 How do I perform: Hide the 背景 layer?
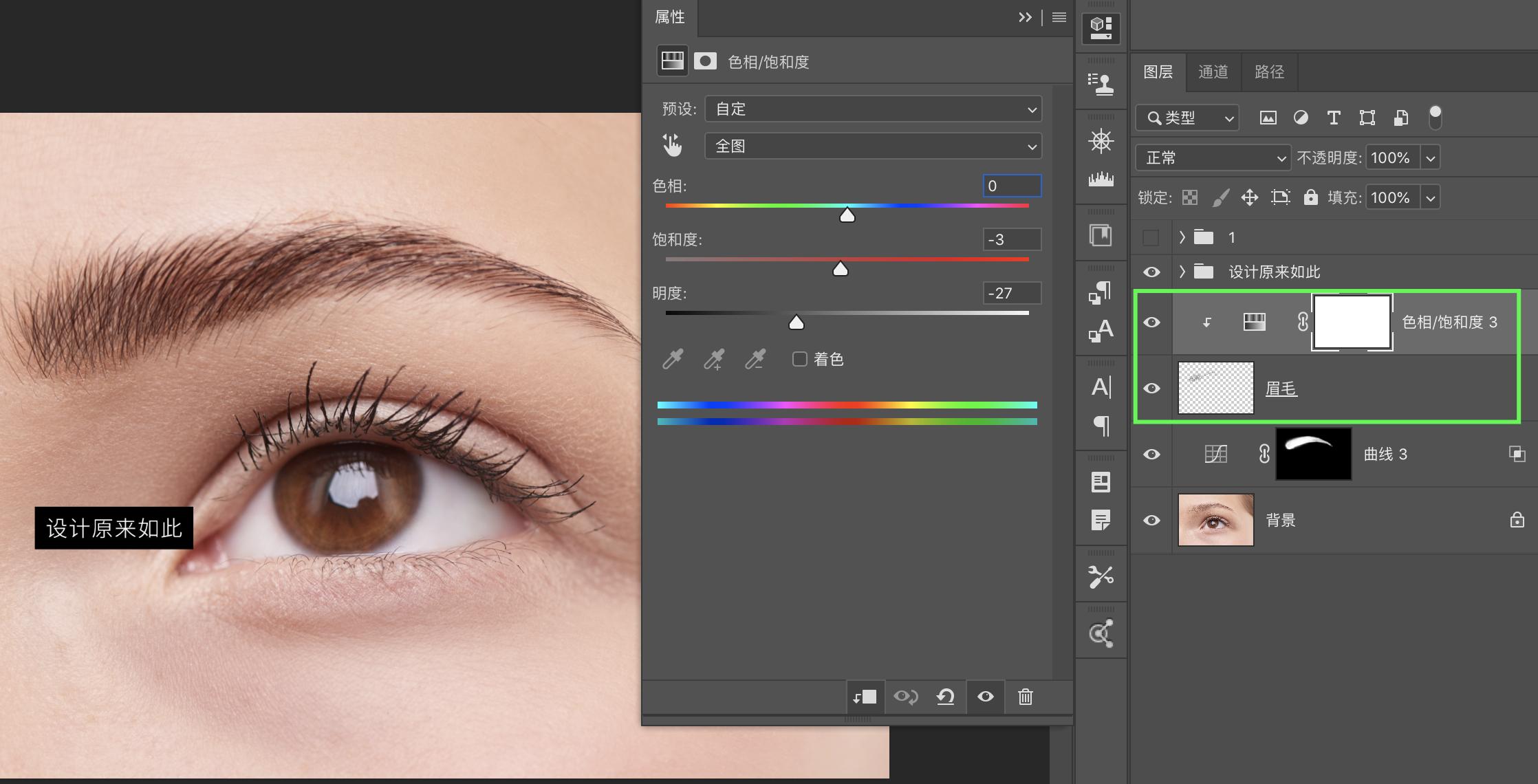pyautogui.click(x=1151, y=521)
